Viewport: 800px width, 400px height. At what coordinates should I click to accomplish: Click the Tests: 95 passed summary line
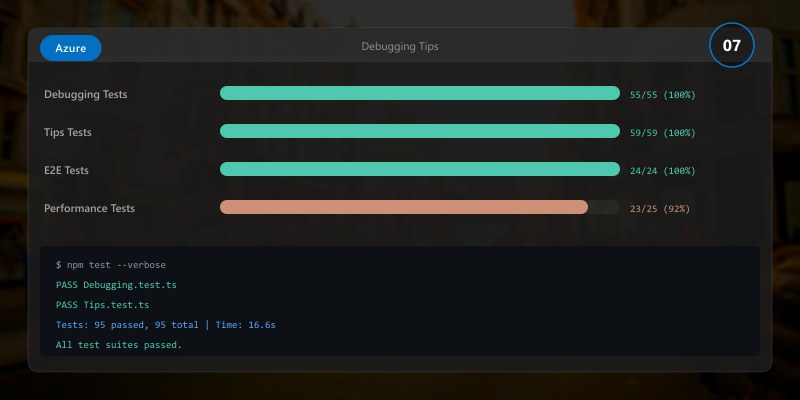pos(166,325)
